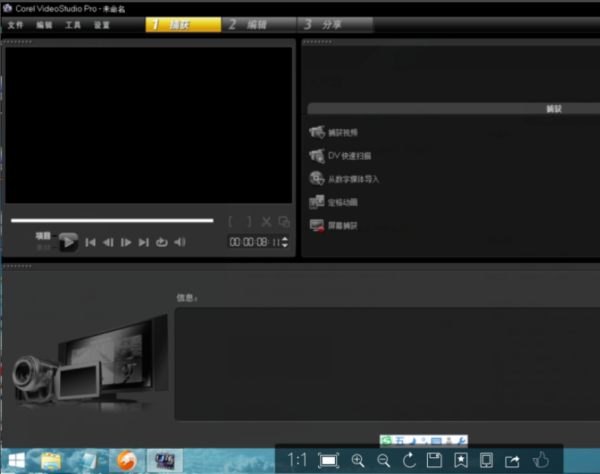Viewport: 600px width, 474px height.
Task: Toggle the repeat loop playback button
Action: pyautogui.click(x=161, y=242)
